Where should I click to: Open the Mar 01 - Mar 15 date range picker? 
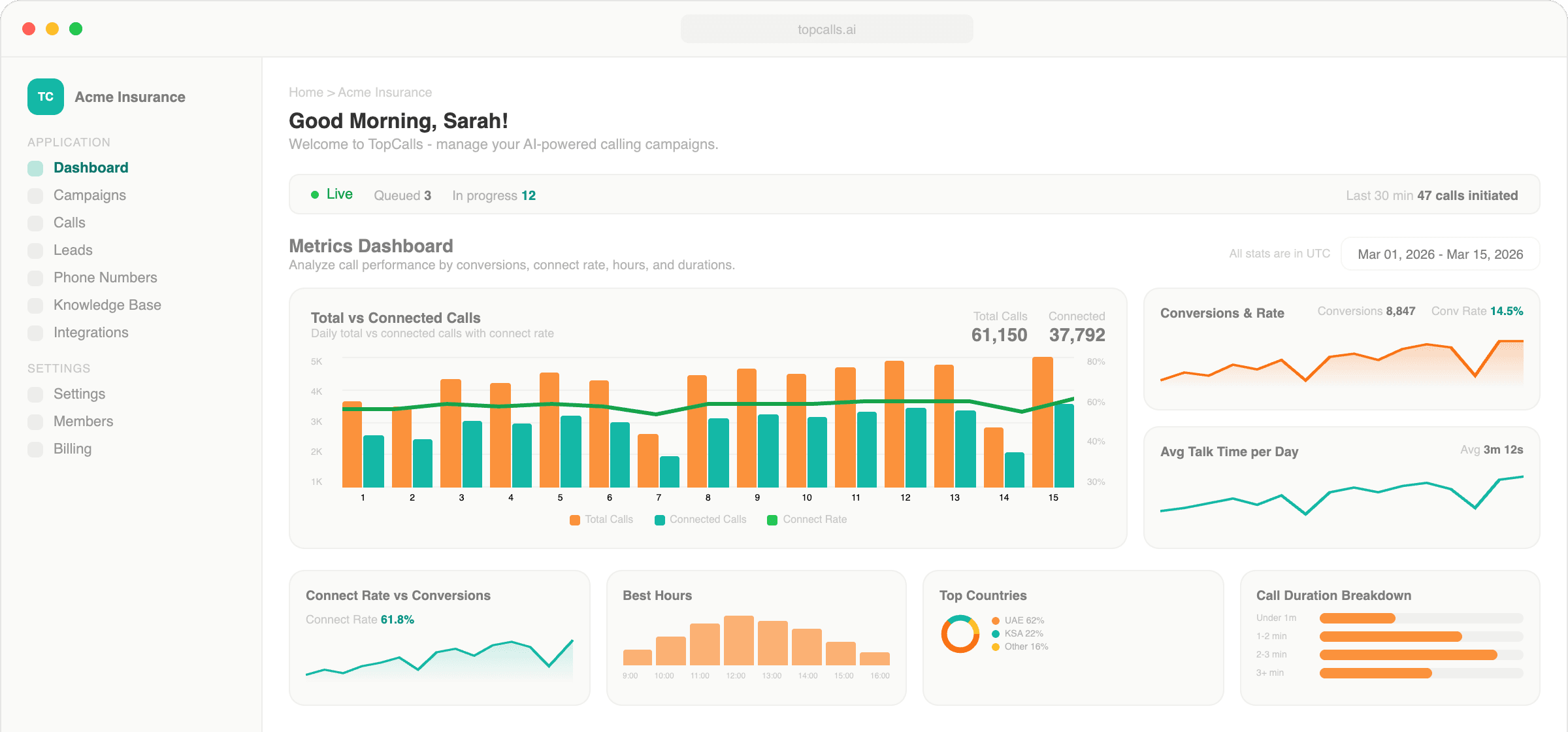click(x=1439, y=254)
